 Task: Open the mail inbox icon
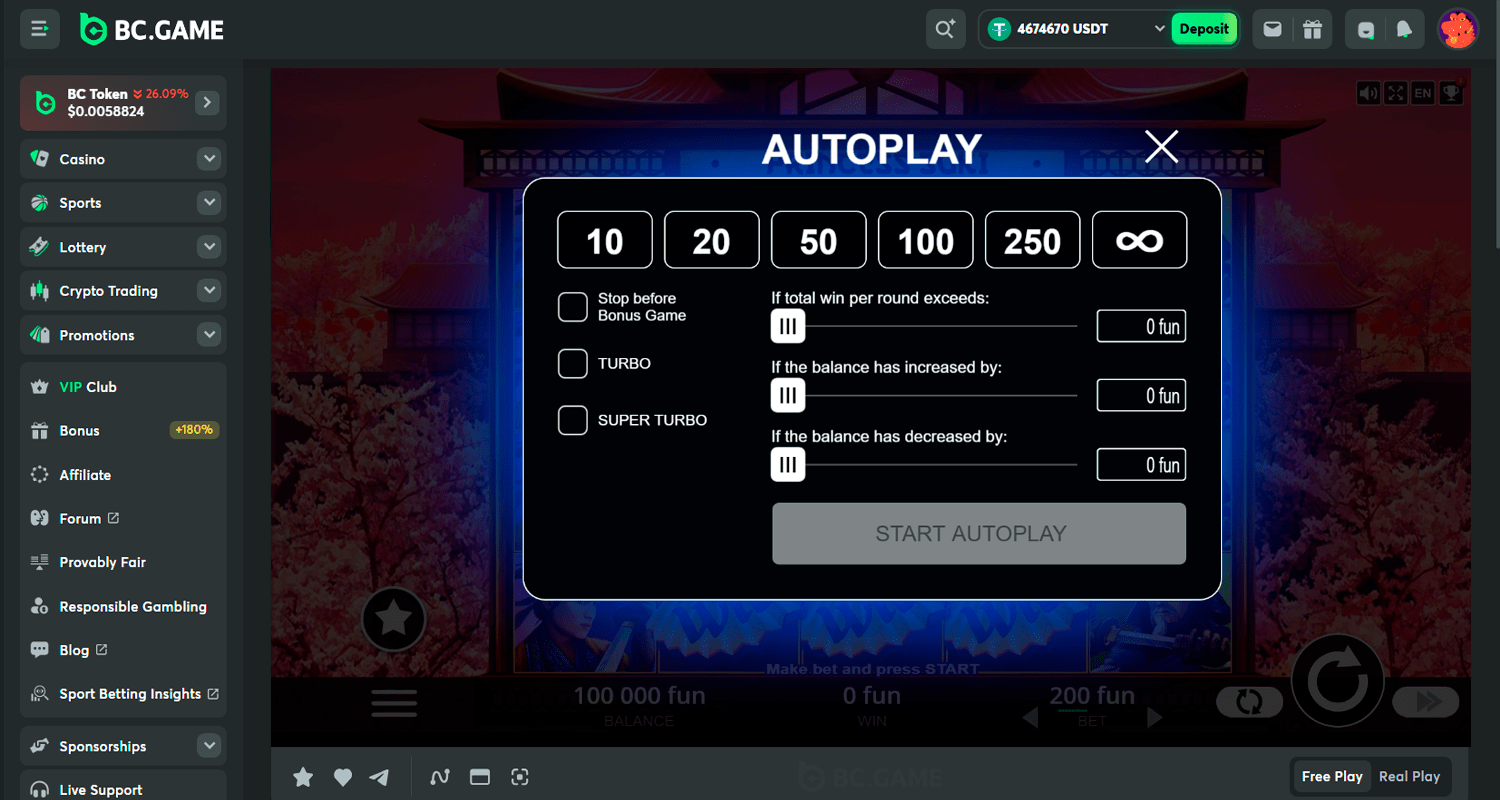tap(1272, 29)
